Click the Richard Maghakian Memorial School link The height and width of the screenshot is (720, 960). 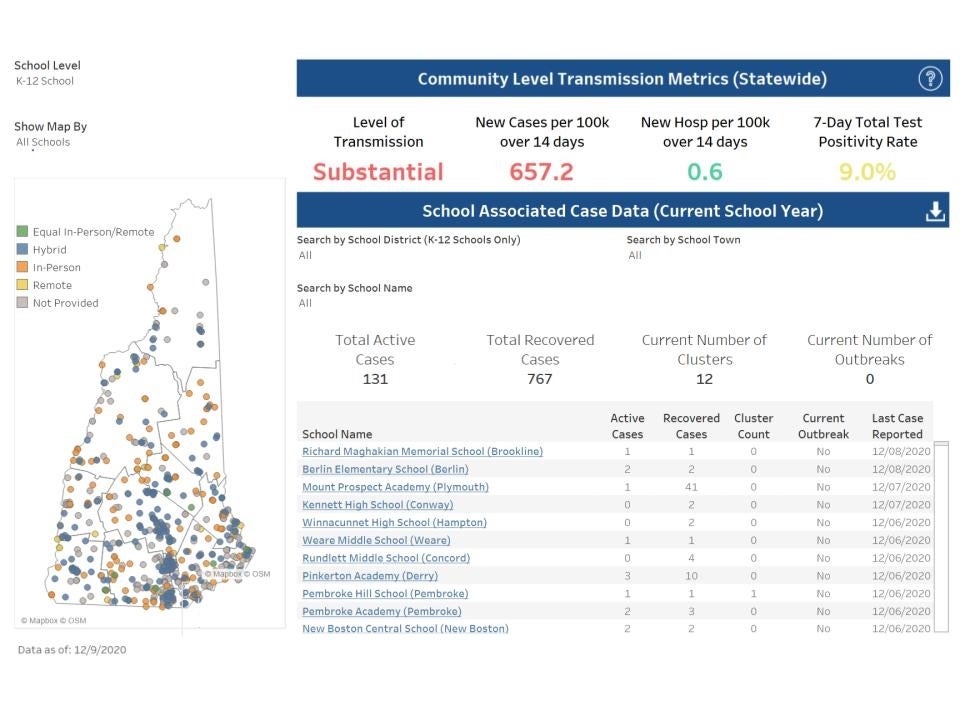click(x=421, y=451)
